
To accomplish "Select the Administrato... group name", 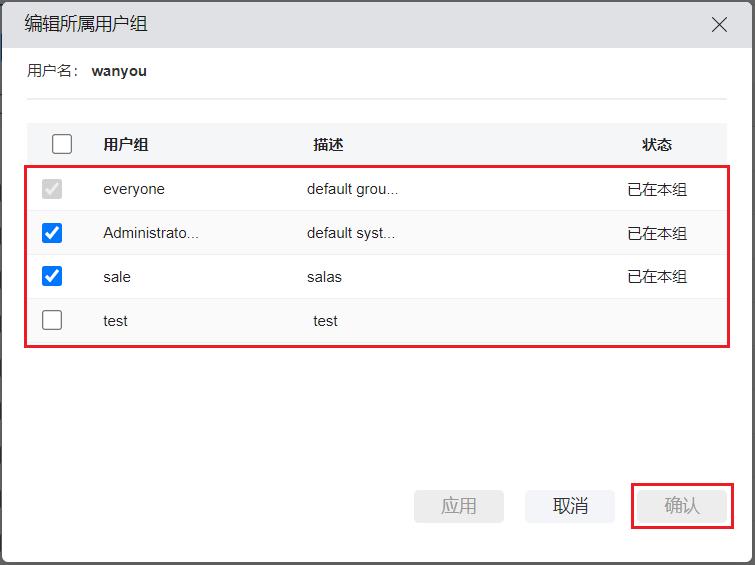I will coord(151,233).
